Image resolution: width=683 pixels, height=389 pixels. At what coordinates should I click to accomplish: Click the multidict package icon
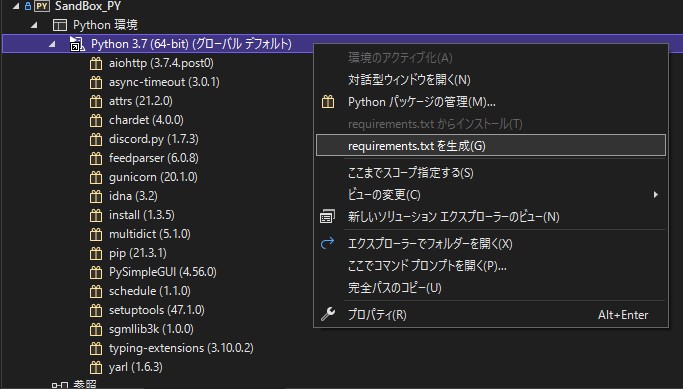[x=96, y=234]
